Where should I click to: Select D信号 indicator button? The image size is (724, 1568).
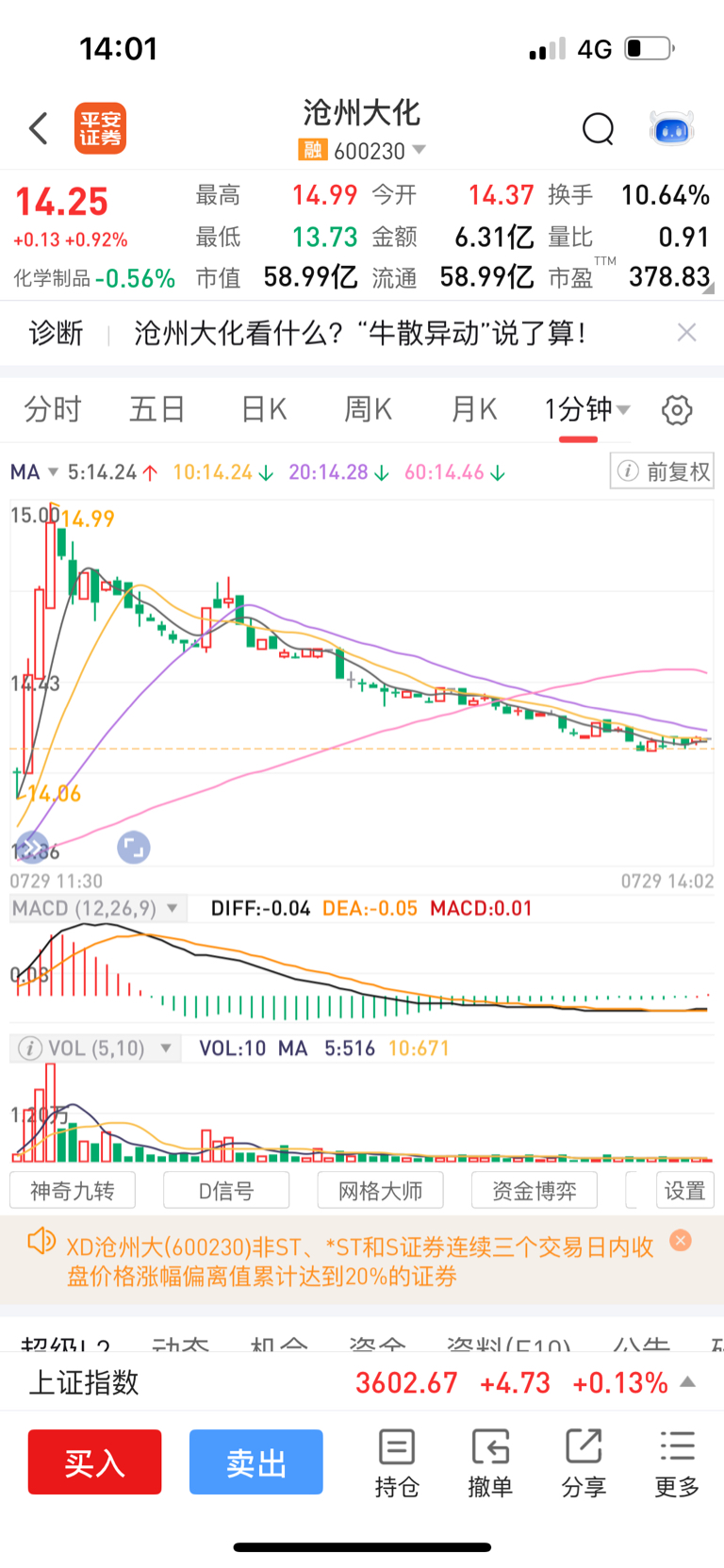click(226, 1190)
